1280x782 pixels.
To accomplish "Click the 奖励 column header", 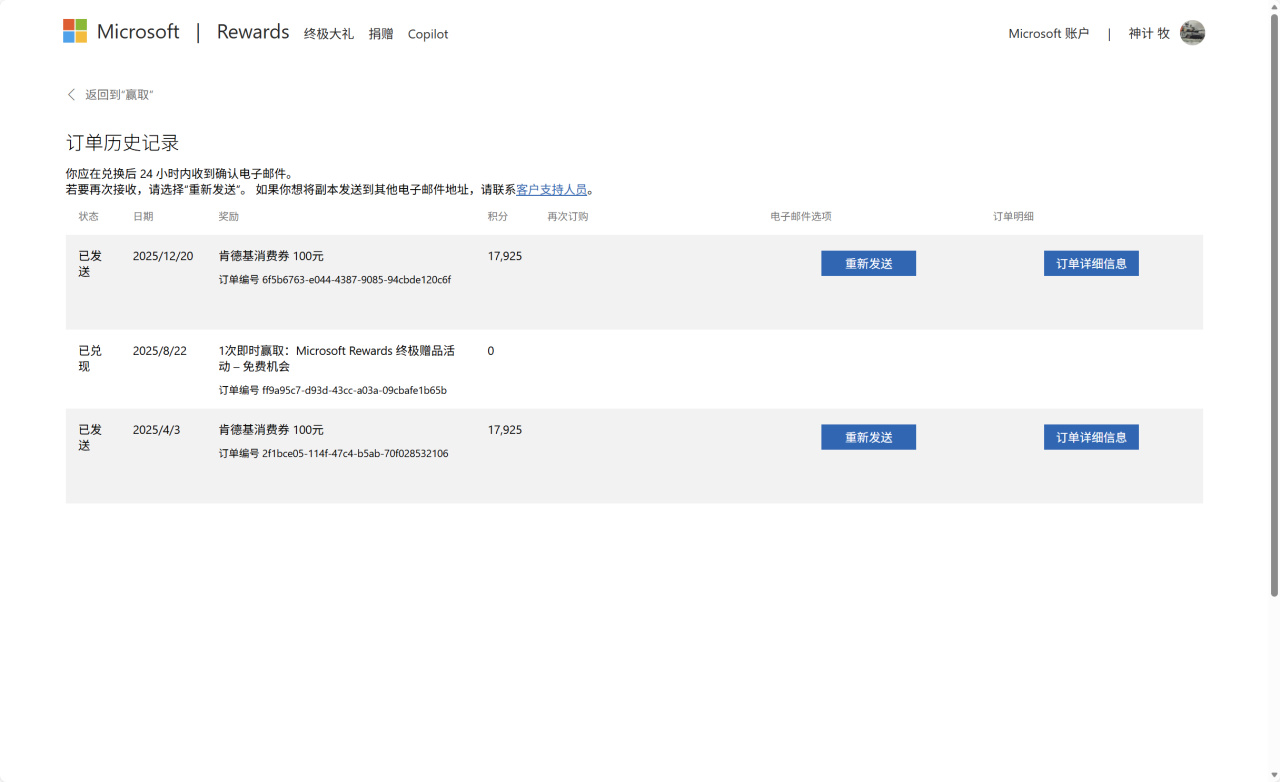I will (x=229, y=216).
